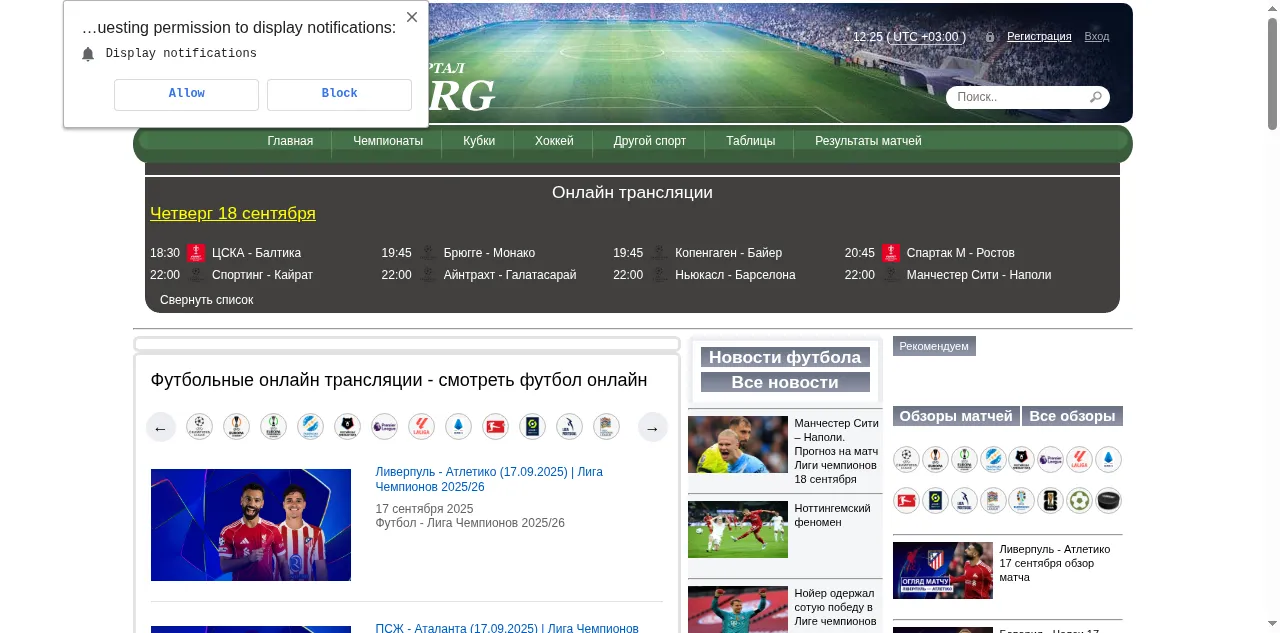
Task: Slide league carousel right with arrow
Action: [x=652, y=428]
